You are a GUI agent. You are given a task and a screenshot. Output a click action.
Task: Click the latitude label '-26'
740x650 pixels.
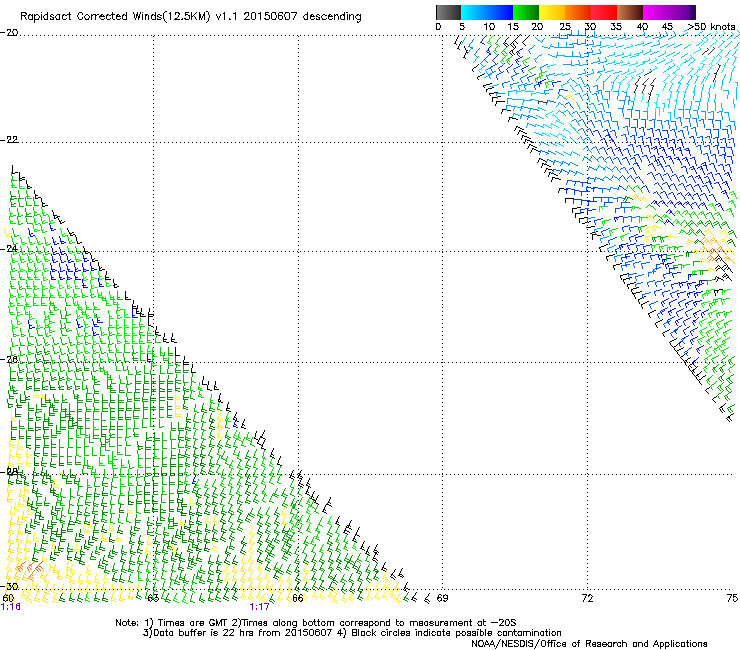pyautogui.click(x=9, y=360)
